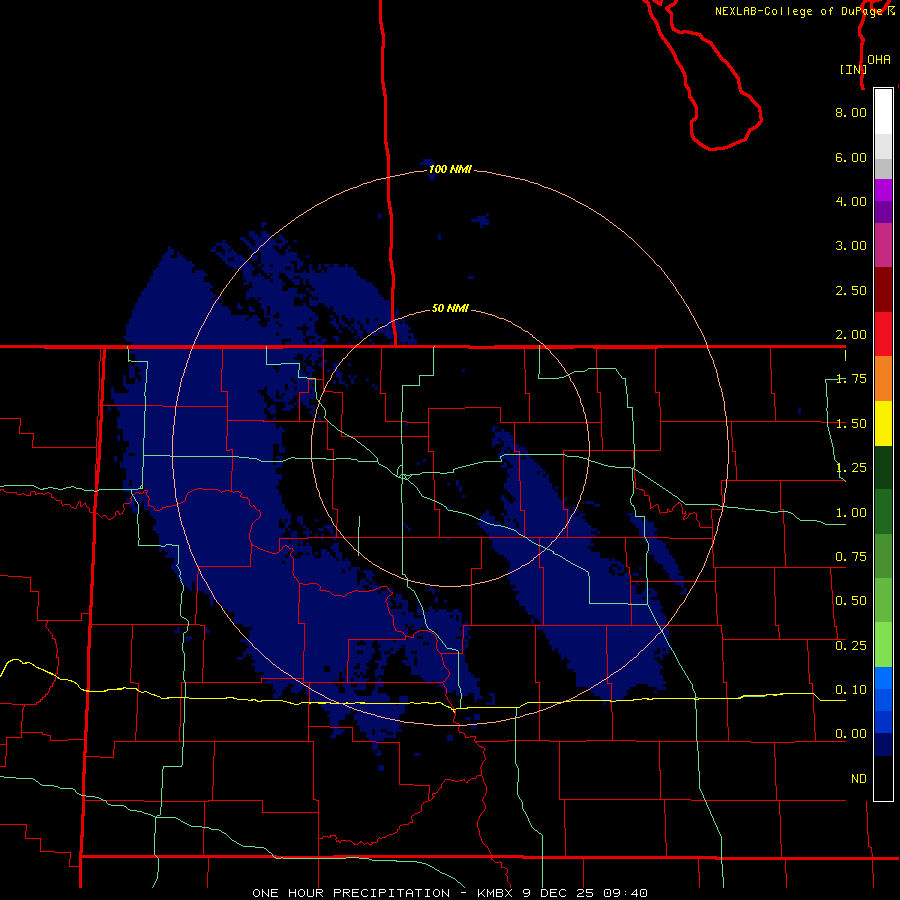
Task: Pick the dark red swatch below 2.50
Action: click(x=883, y=290)
